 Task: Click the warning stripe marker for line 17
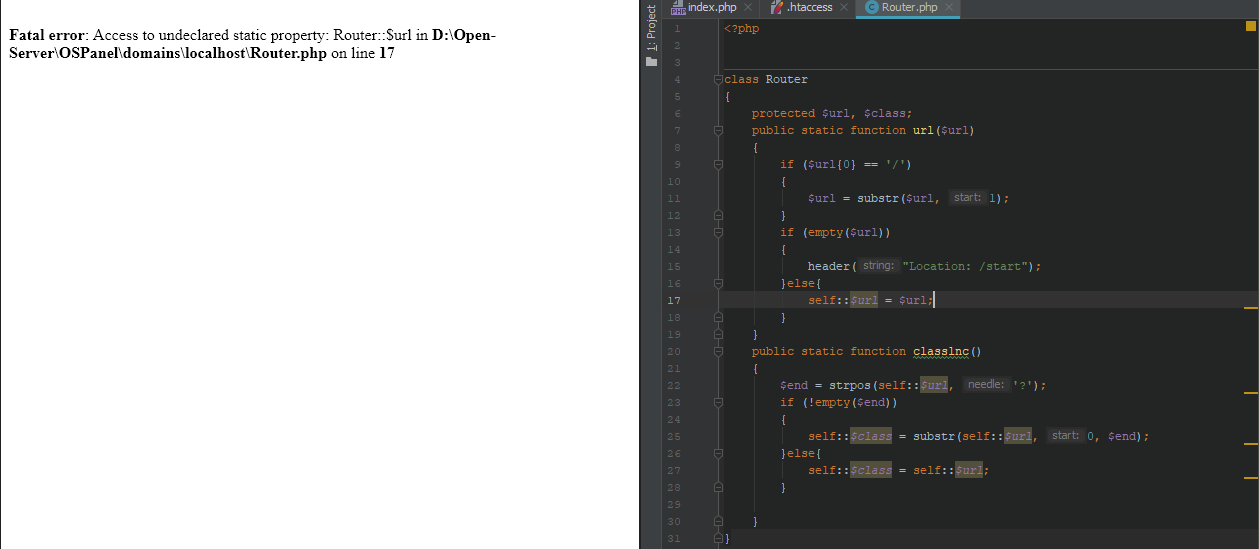coord(1250,309)
